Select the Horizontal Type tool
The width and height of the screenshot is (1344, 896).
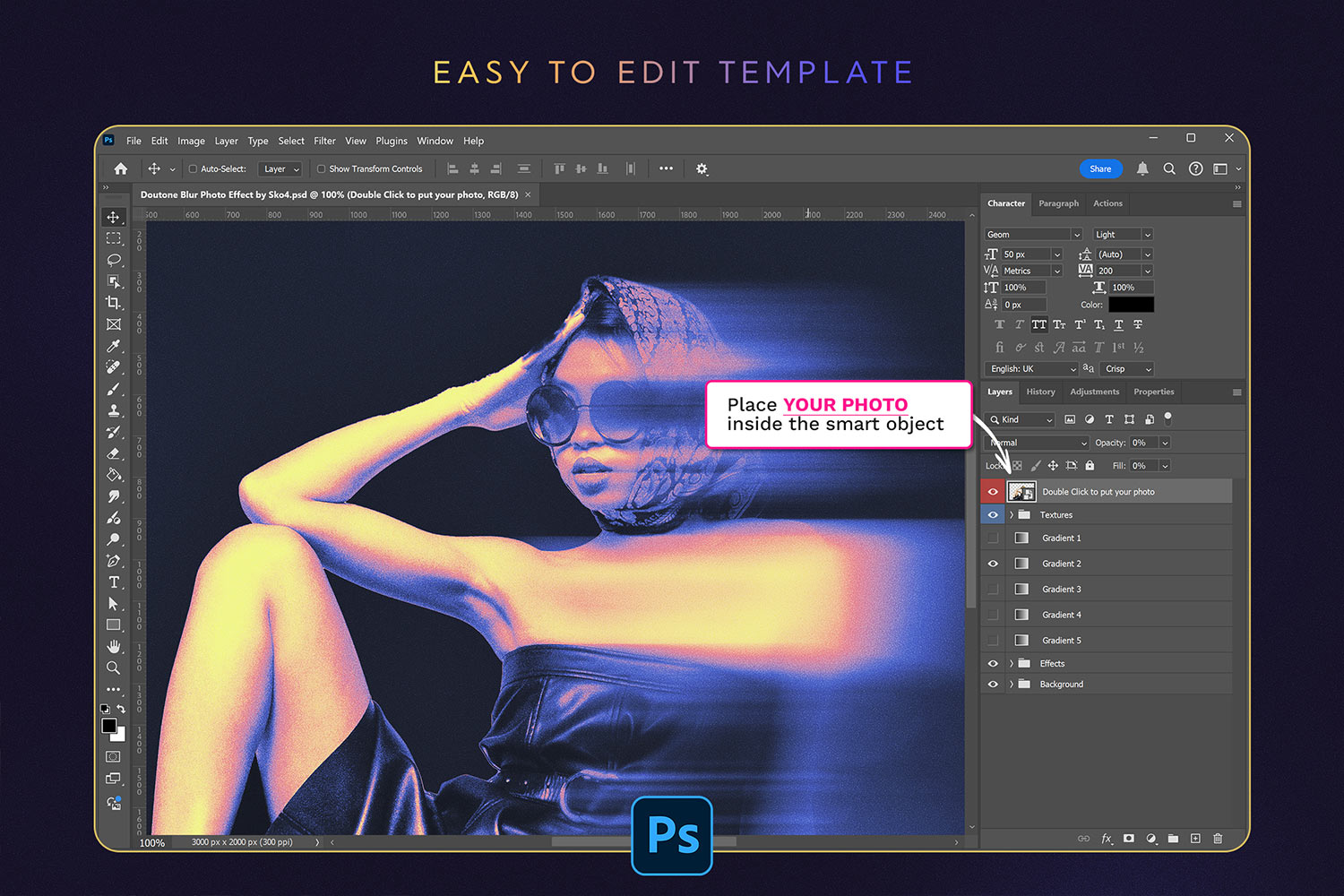click(x=114, y=582)
